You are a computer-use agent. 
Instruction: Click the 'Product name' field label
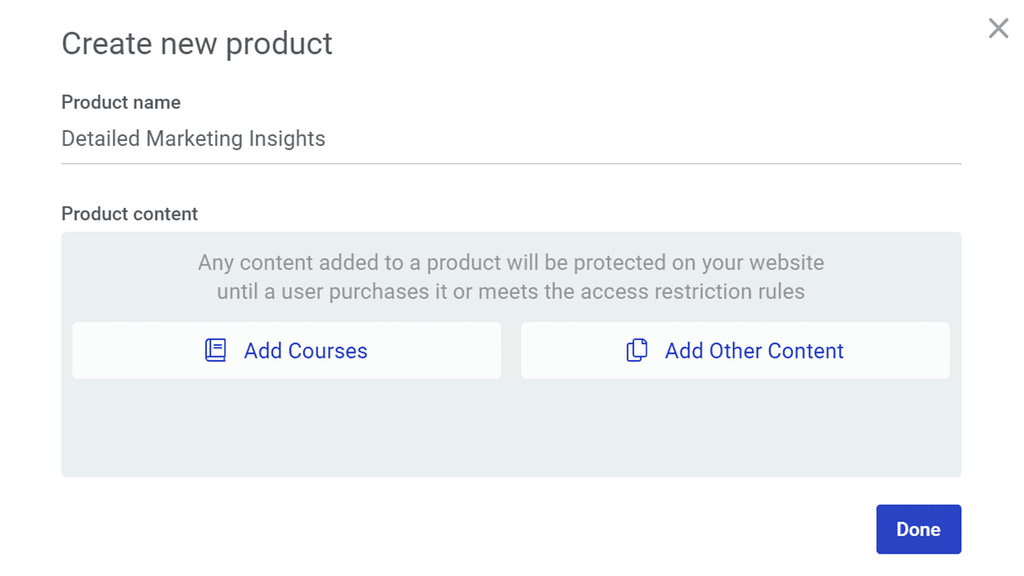(x=121, y=102)
